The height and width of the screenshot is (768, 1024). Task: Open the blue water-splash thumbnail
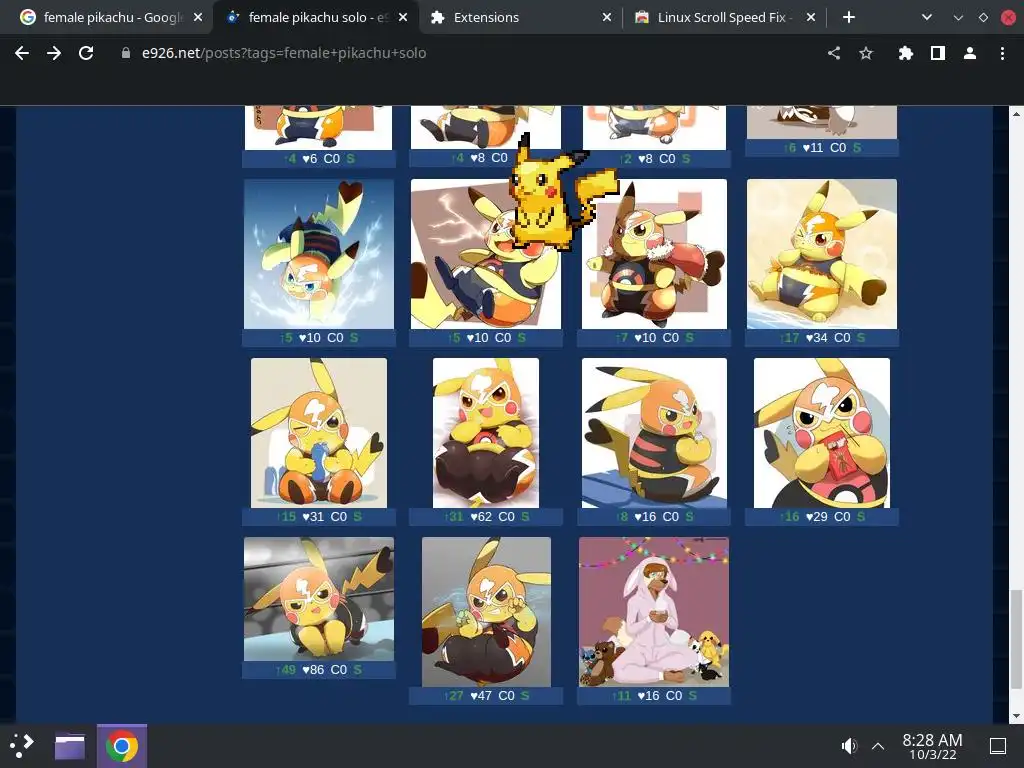(x=319, y=254)
